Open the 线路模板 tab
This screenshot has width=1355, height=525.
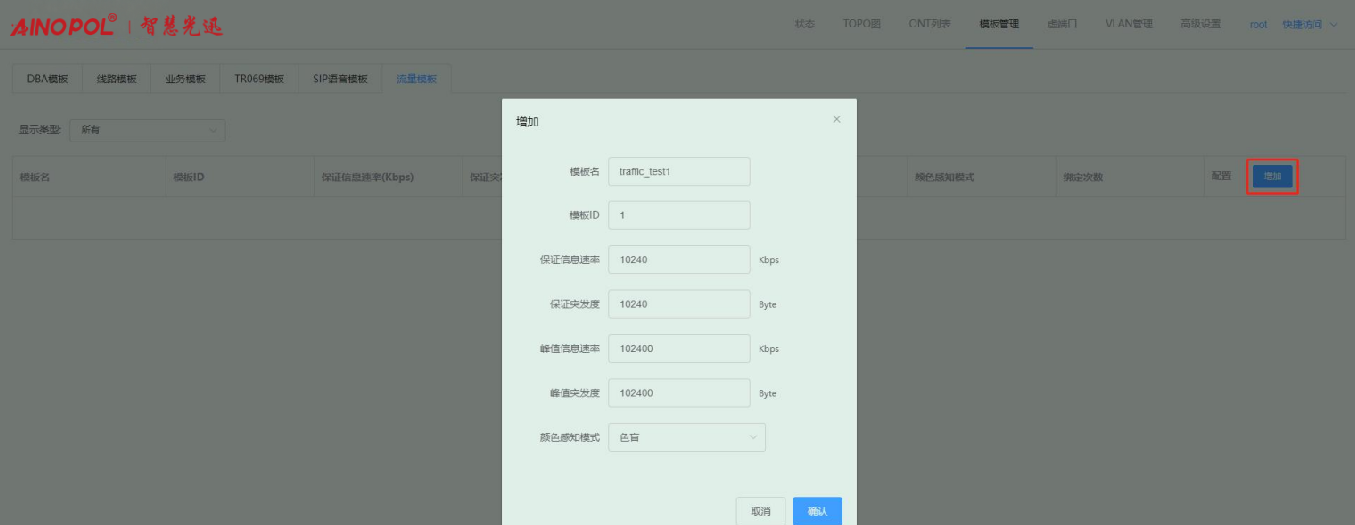click(116, 79)
